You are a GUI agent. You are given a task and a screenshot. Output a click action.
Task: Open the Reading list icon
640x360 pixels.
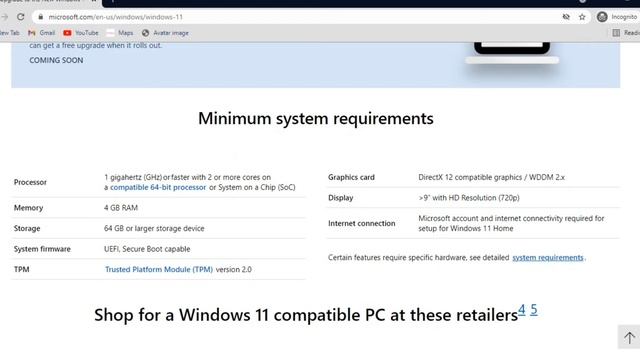coord(616,33)
